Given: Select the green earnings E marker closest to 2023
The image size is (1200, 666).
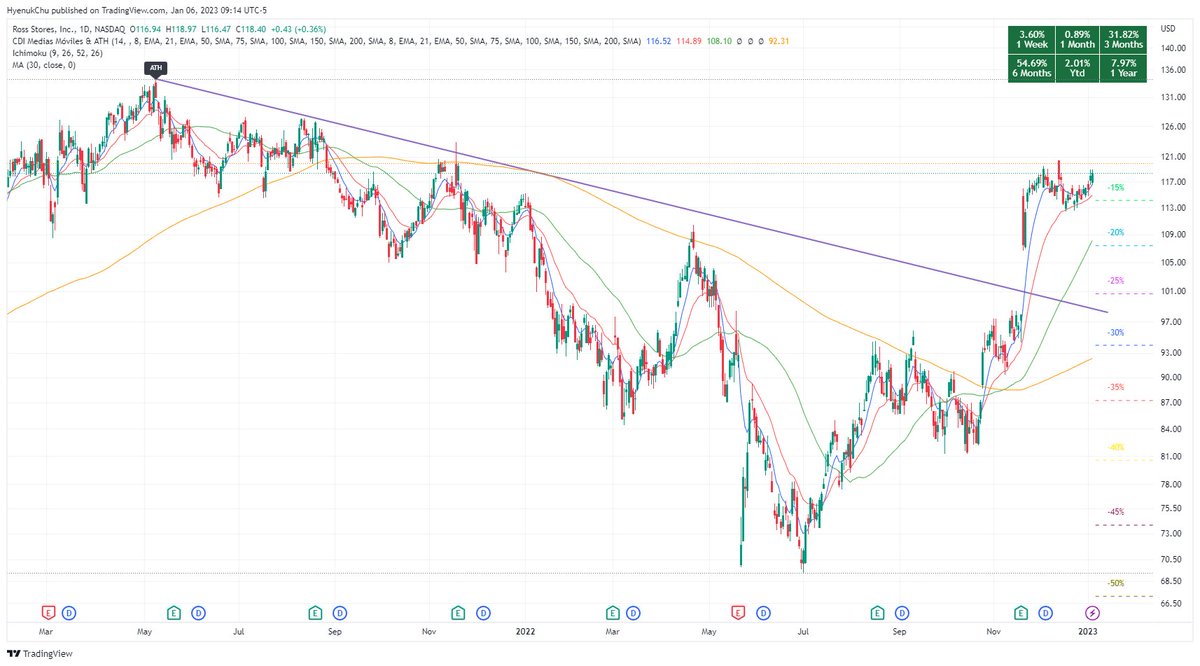Looking at the screenshot, I should pos(1022,612).
